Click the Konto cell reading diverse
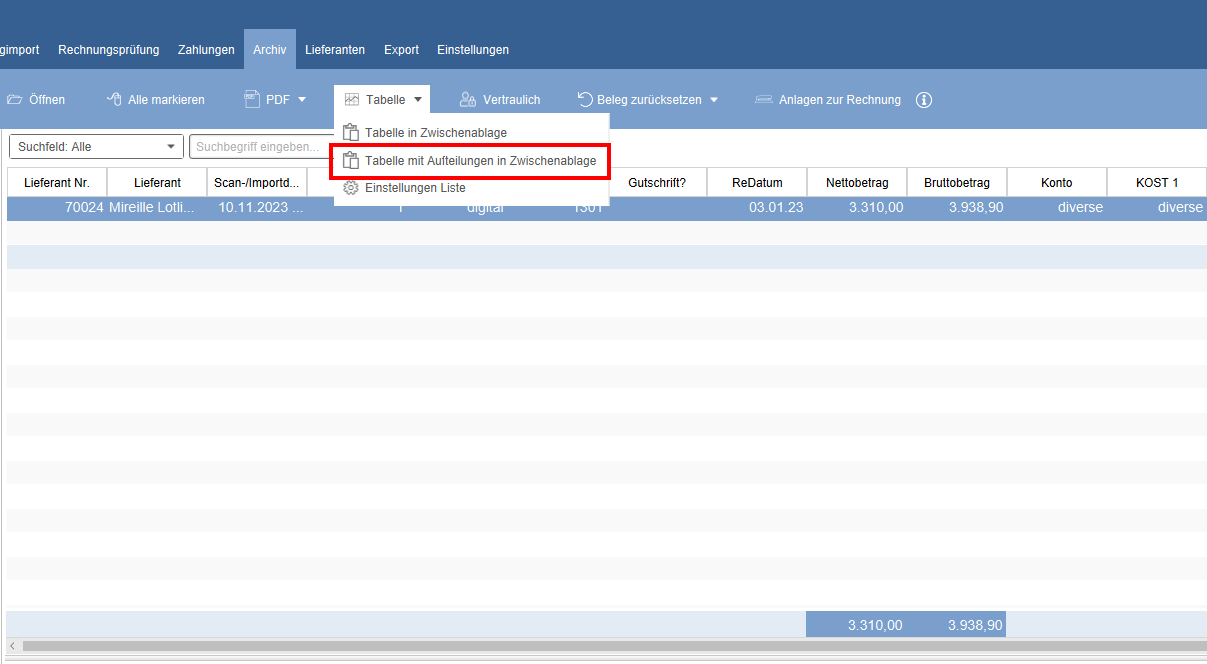 [x=1057, y=208]
